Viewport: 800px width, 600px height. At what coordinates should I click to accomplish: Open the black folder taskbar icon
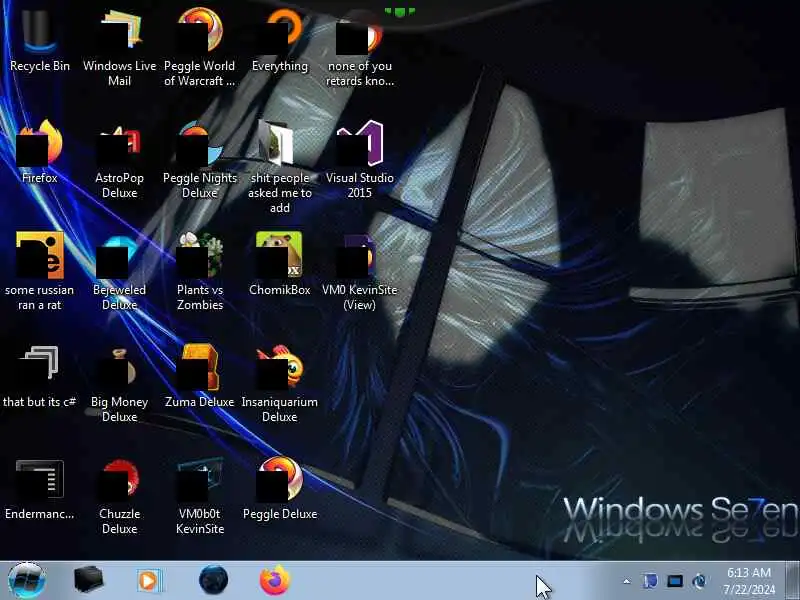(88, 580)
